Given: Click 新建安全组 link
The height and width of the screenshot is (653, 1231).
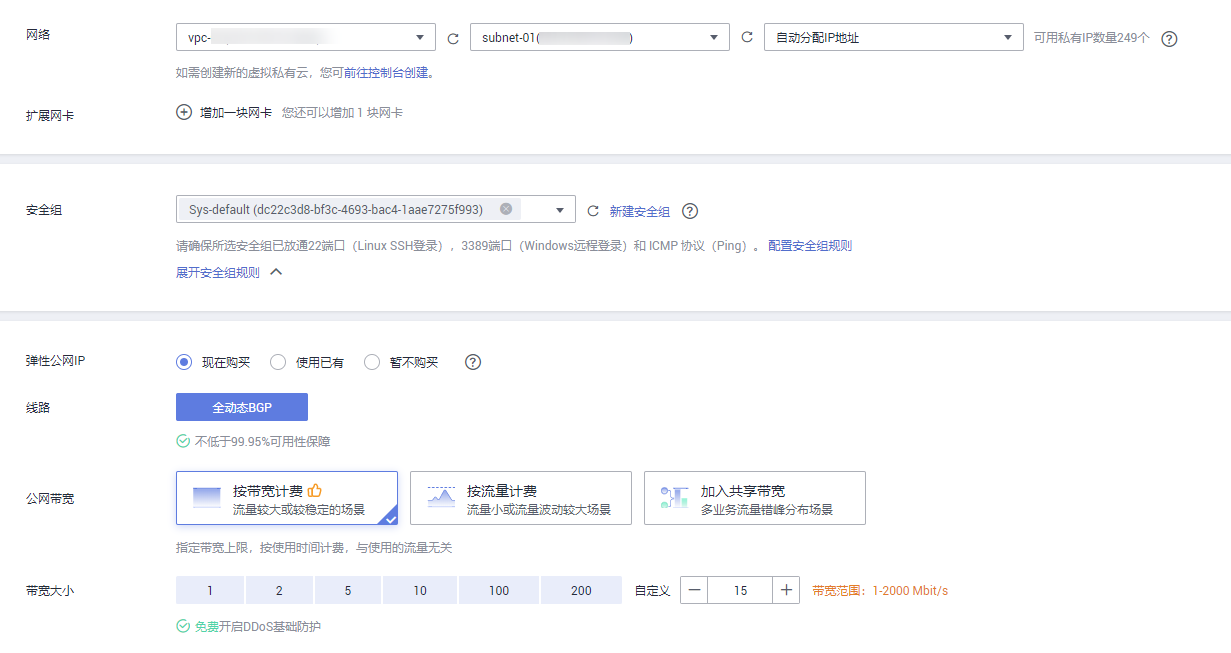Looking at the screenshot, I should (640, 211).
